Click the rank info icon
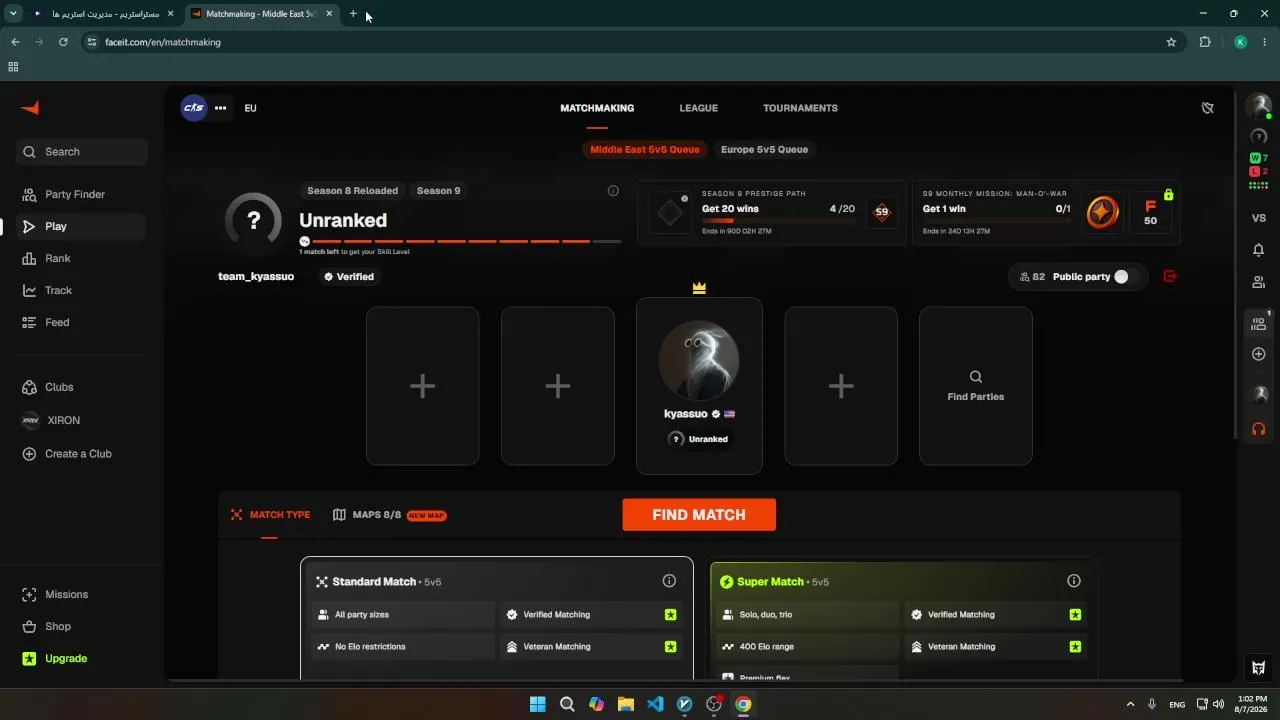This screenshot has height=720, width=1280. click(x=613, y=190)
